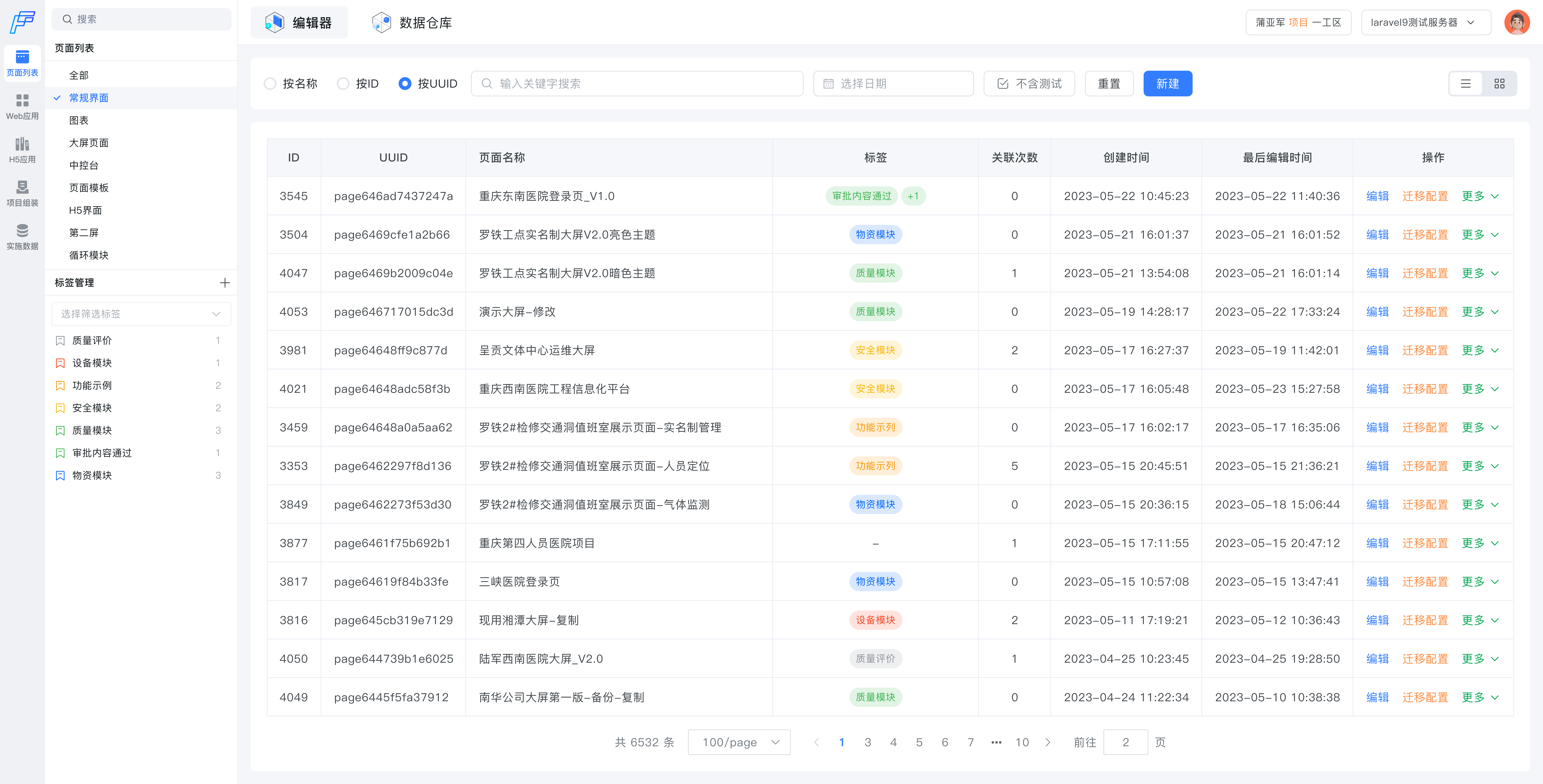Click the 重置 button
This screenshot has width=1543, height=784.
coord(1109,84)
